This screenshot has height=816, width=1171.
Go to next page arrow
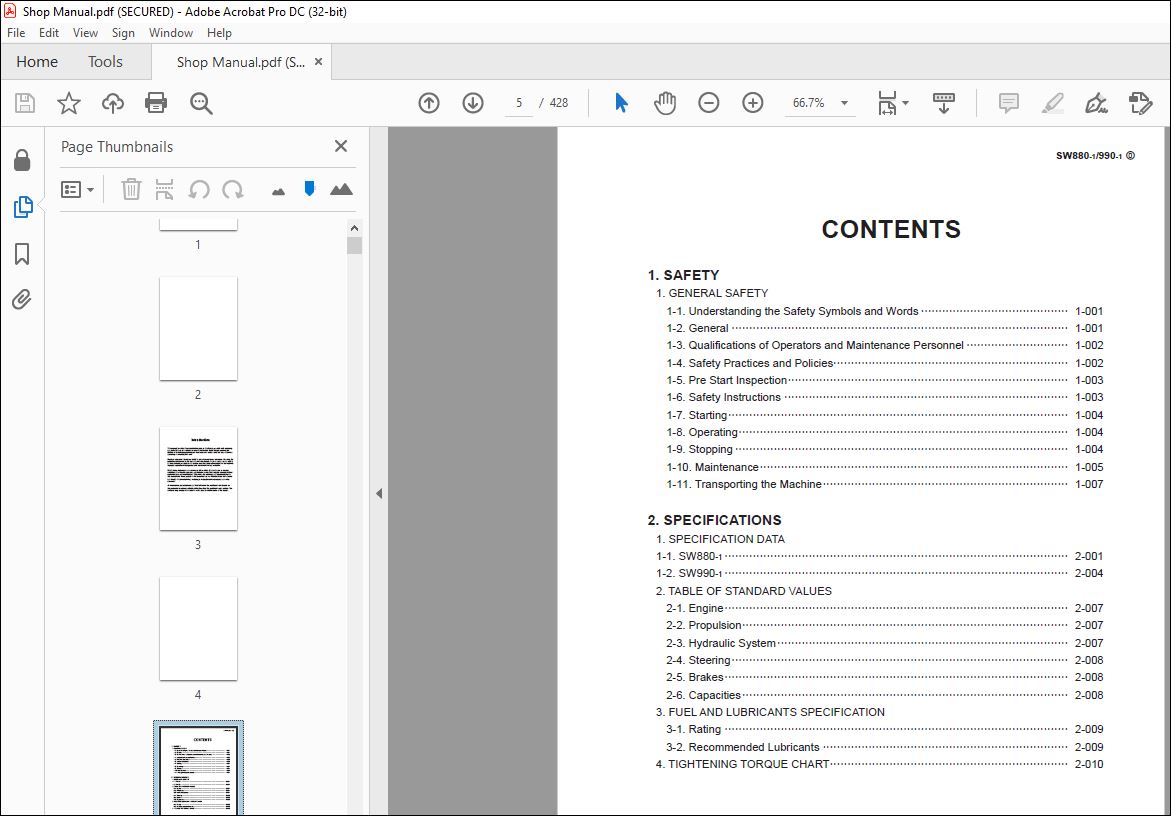click(x=473, y=103)
